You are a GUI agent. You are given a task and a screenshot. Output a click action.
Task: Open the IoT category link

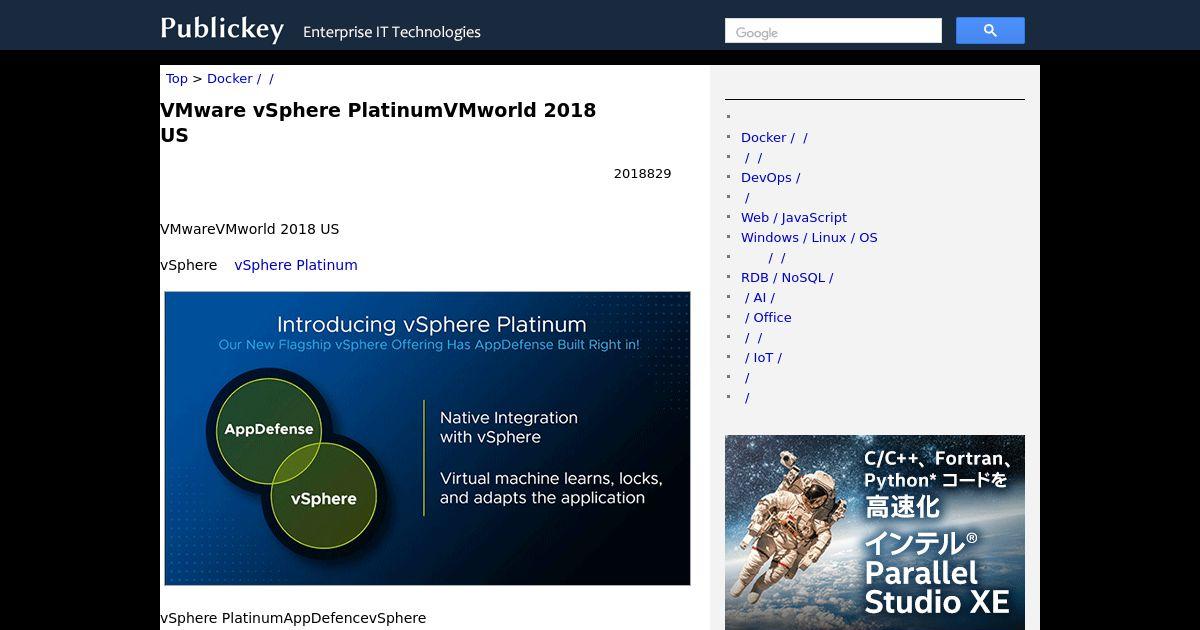click(x=763, y=358)
